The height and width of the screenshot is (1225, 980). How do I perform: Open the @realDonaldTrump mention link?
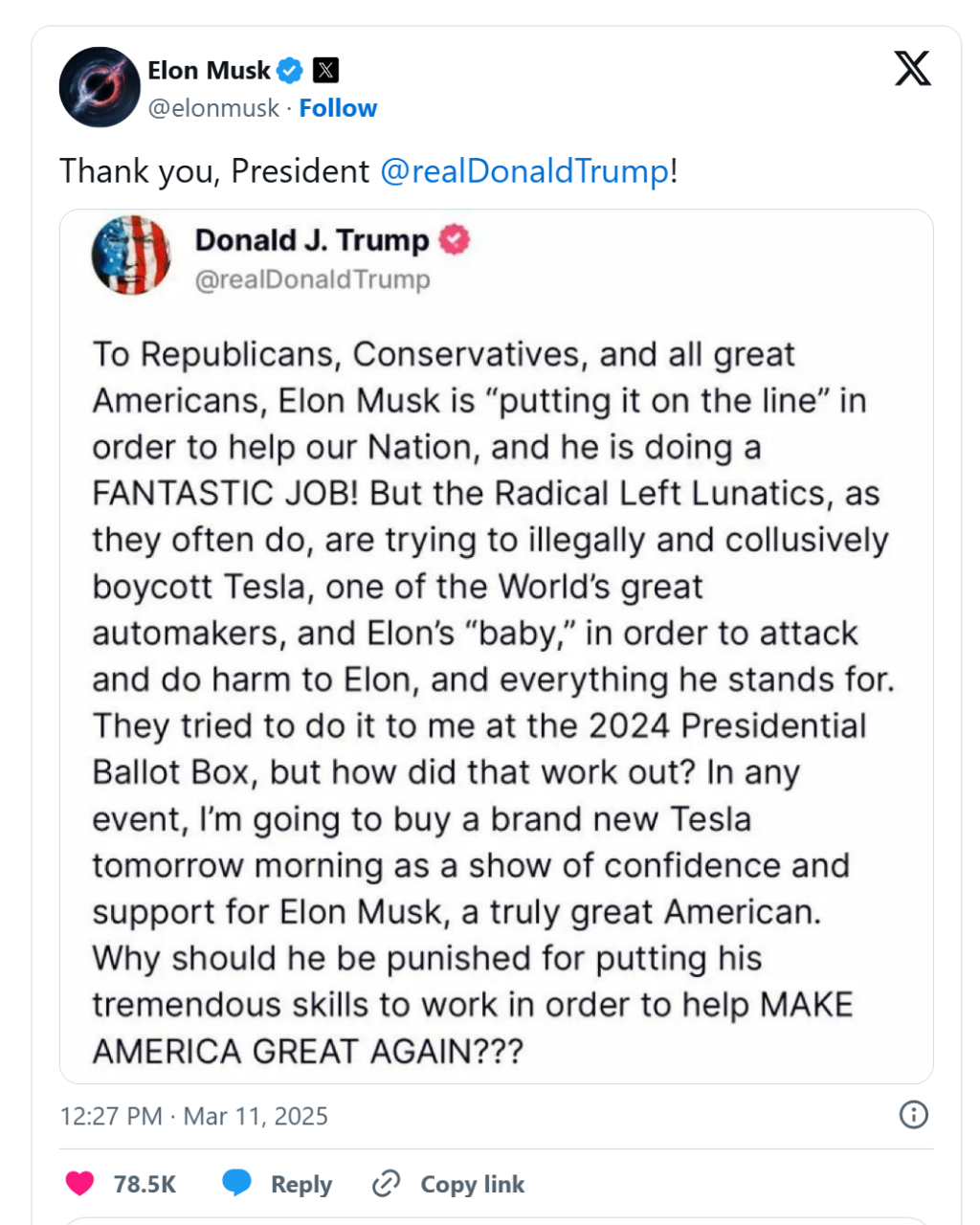tap(524, 171)
